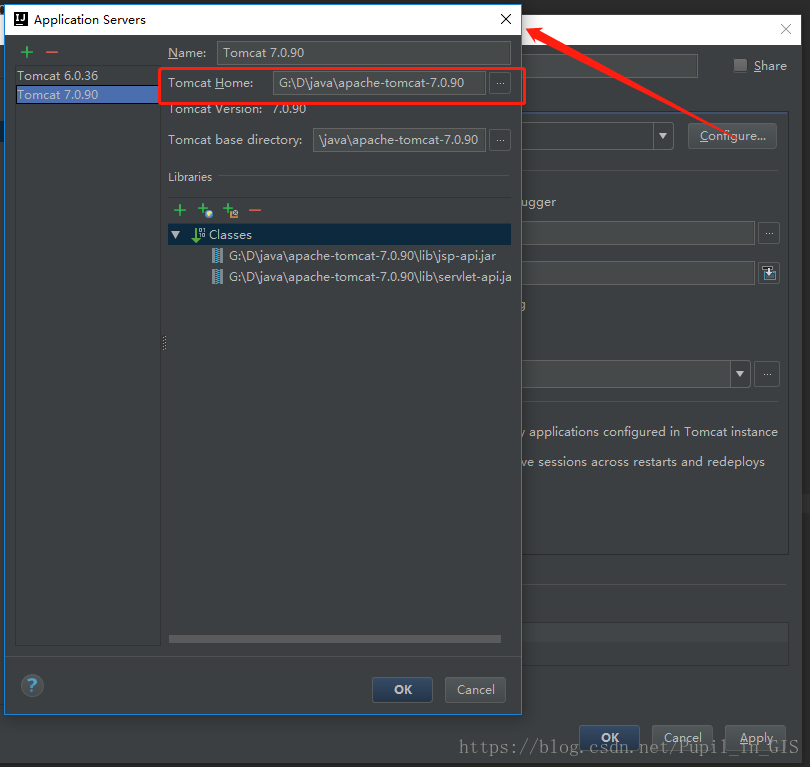Click the splitter handle between server list and details
The image size is (810, 767).
tap(164, 343)
